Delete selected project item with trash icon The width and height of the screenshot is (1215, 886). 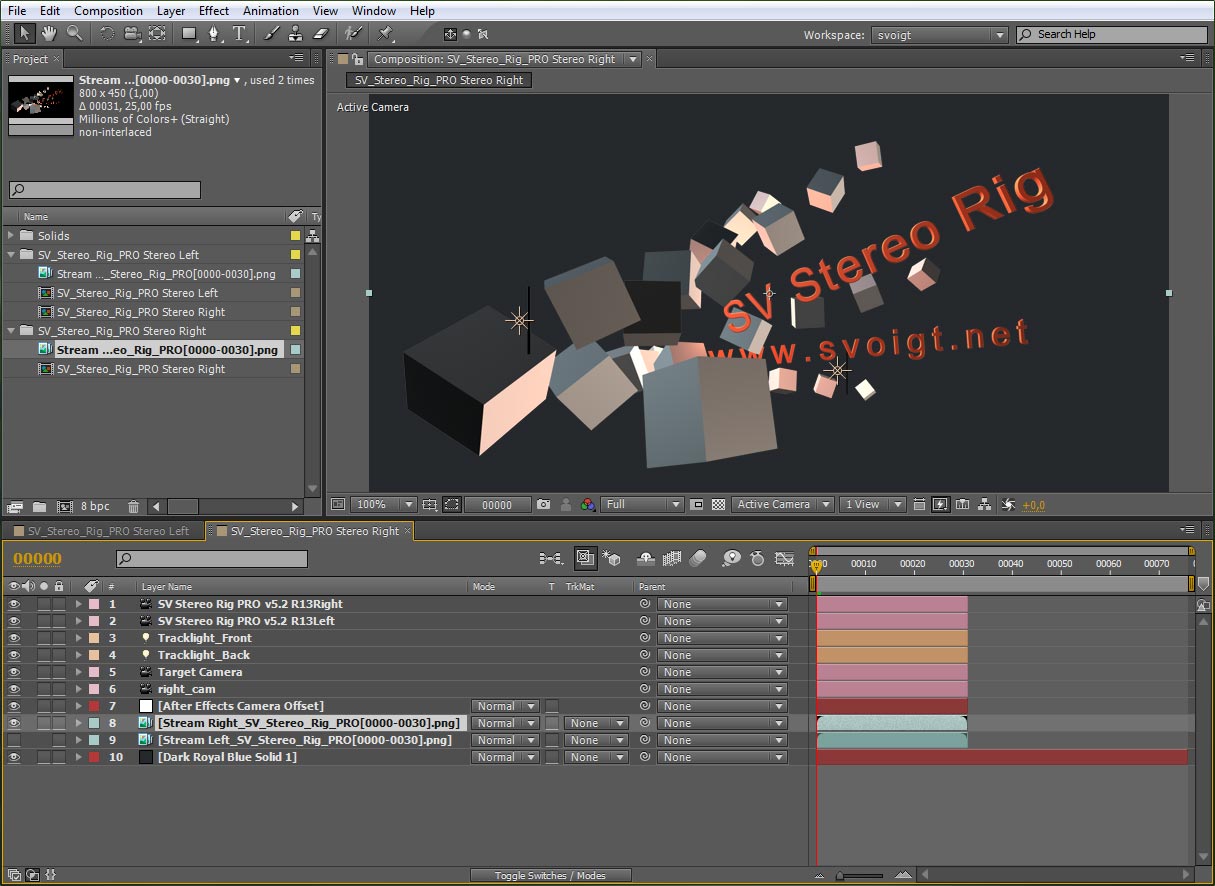point(132,507)
